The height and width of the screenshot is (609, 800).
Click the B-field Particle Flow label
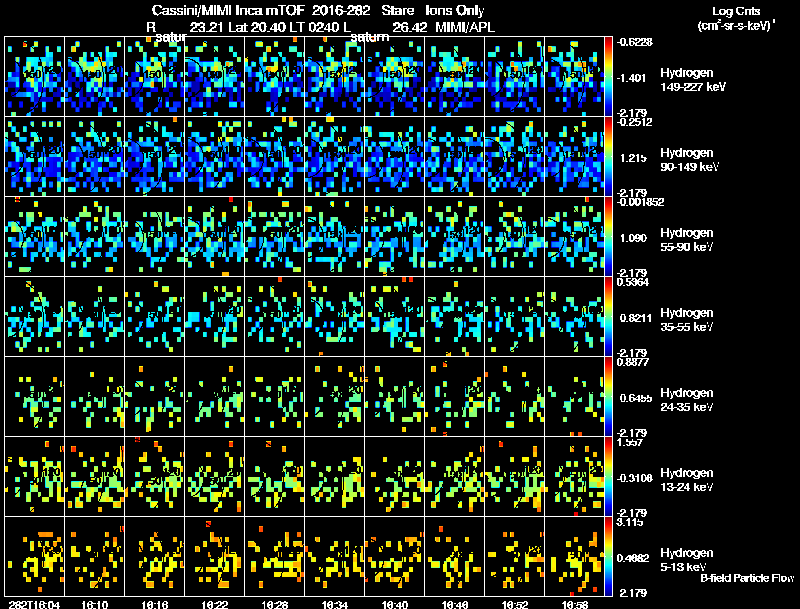click(747, 578)
